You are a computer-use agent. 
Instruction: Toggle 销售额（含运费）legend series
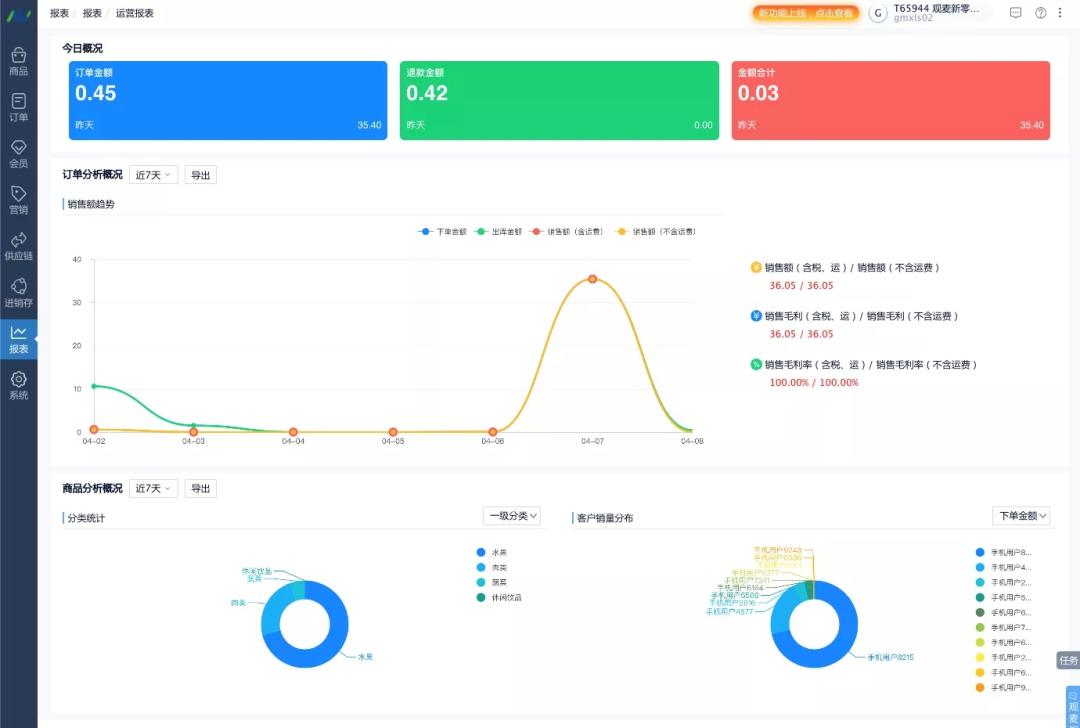click(x=567, y=231)
